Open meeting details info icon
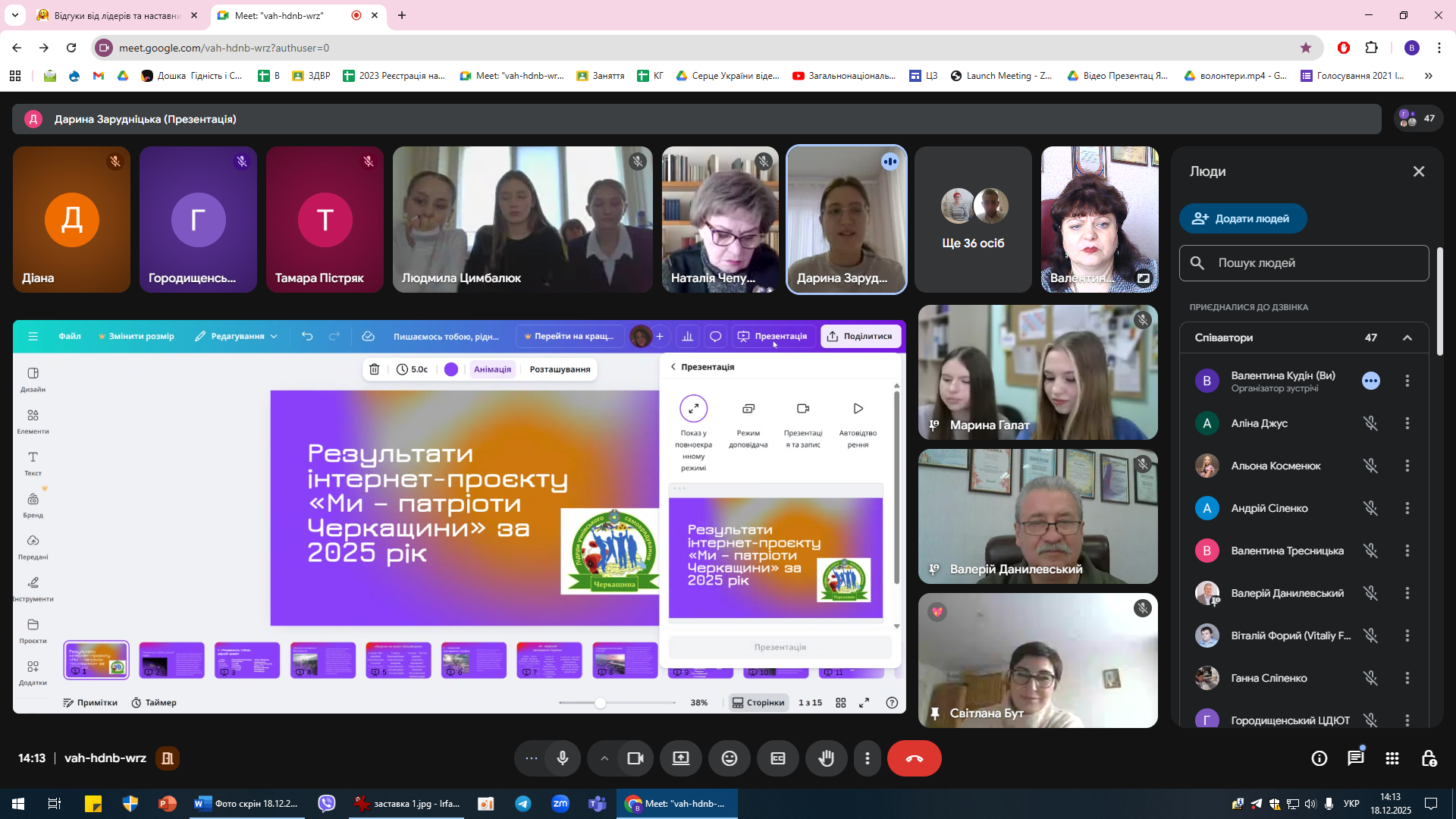Screen dimensions: 1456x819 [x=1319, y=758]
